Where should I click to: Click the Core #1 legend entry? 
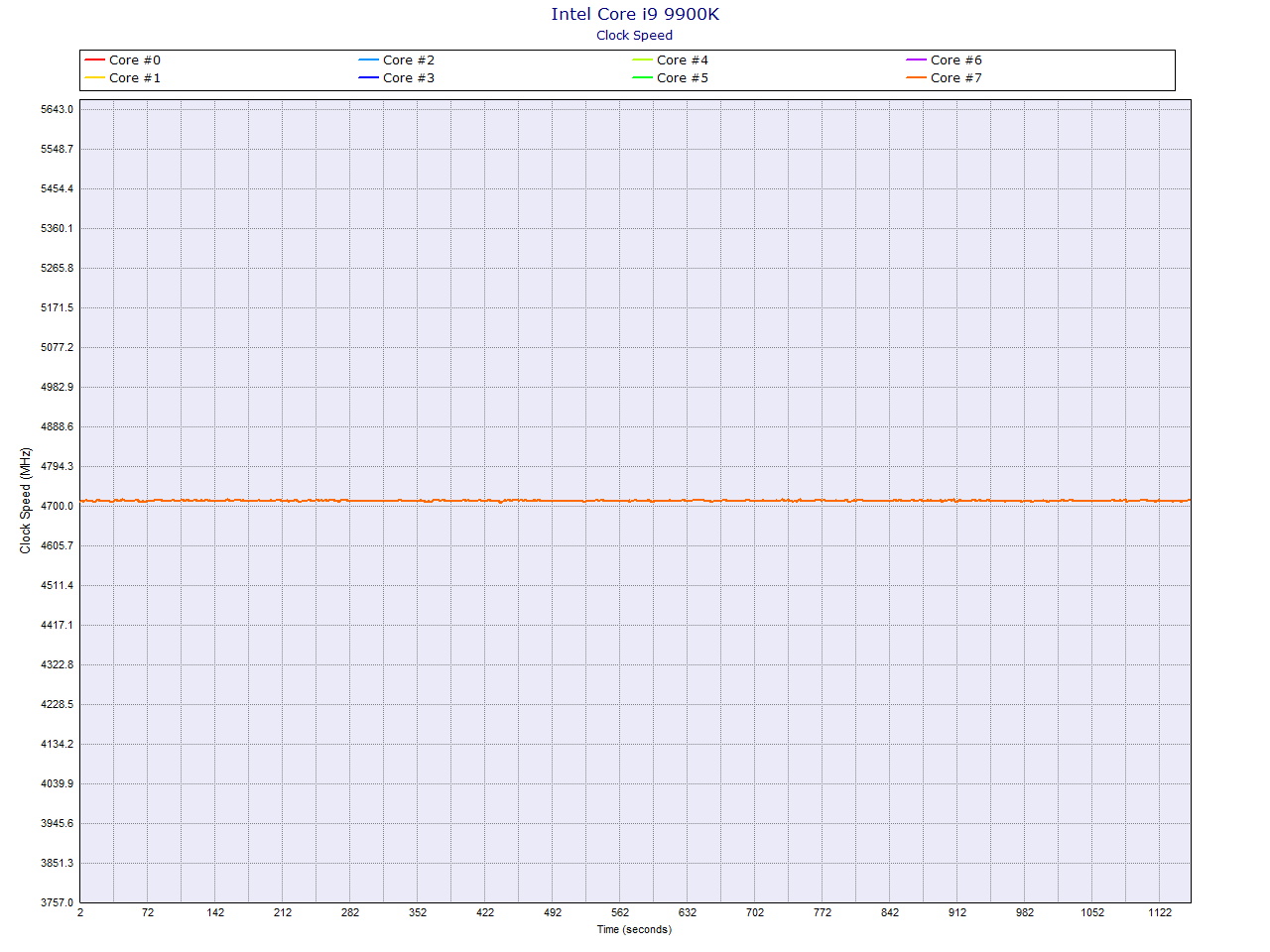(123, 78)
